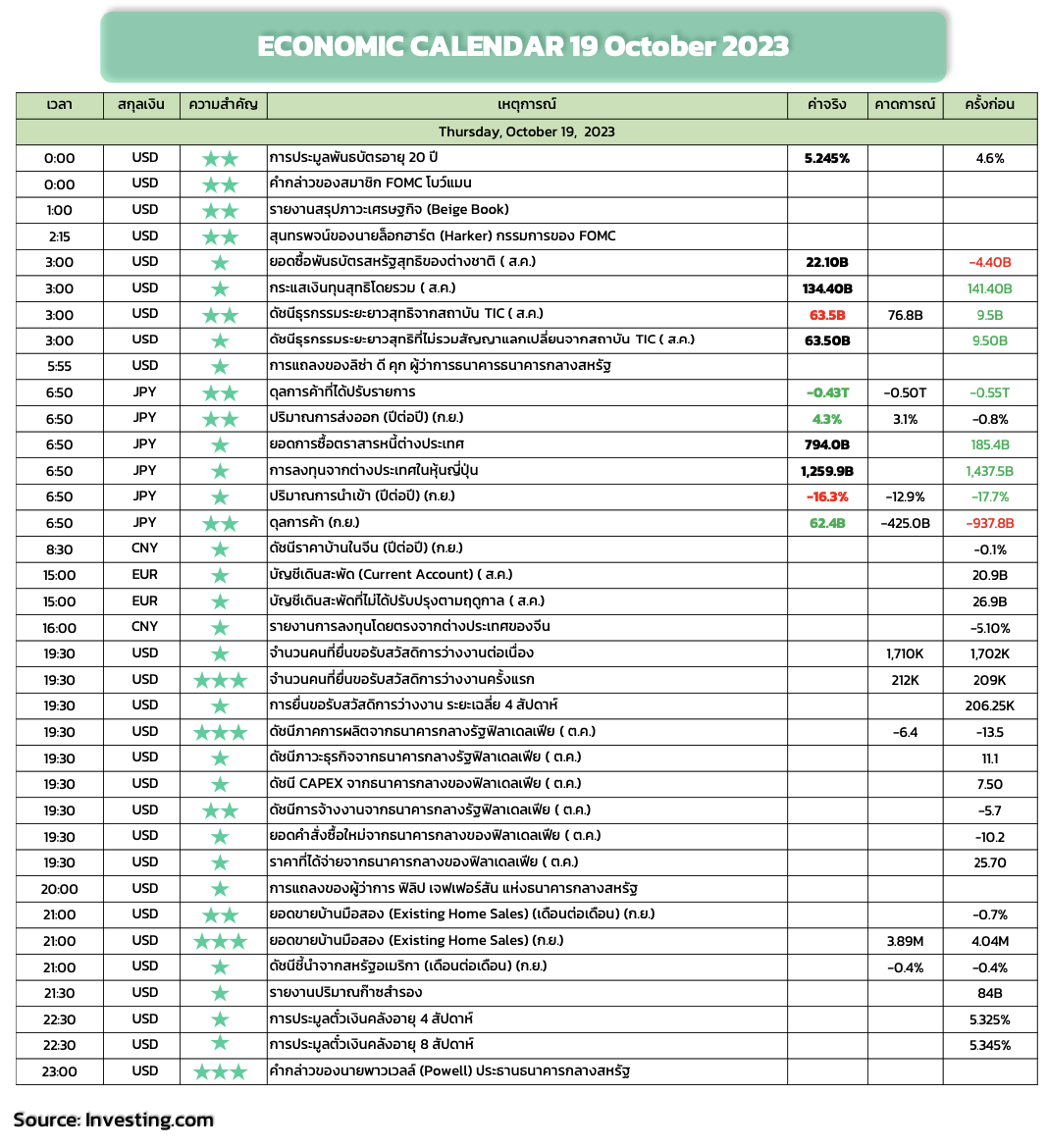Image resolution: width=1048 pixels, height=1148 pixels.
Task: Click the star in the 206.25K row
Action: [220, 706]
